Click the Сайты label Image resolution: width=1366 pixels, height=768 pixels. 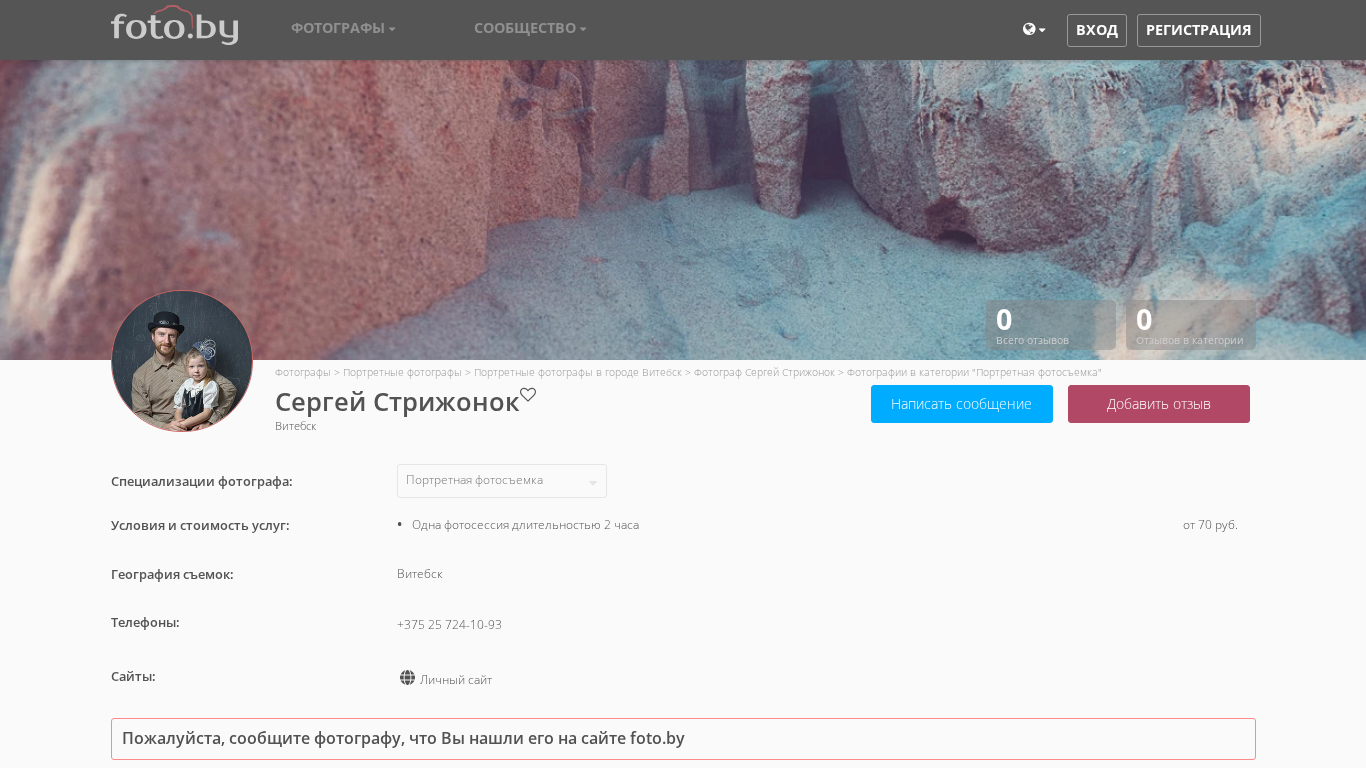[x=133, y=676]
